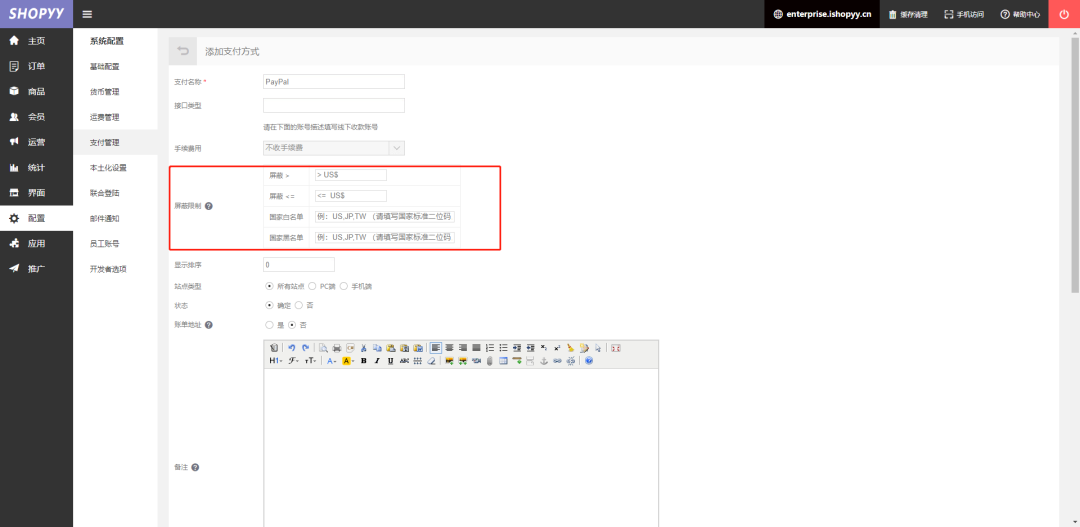Viewport: 1080px width, 527px height.
Task: Click the Undo arrow in editor toolbar
Action: coord(291,348)
